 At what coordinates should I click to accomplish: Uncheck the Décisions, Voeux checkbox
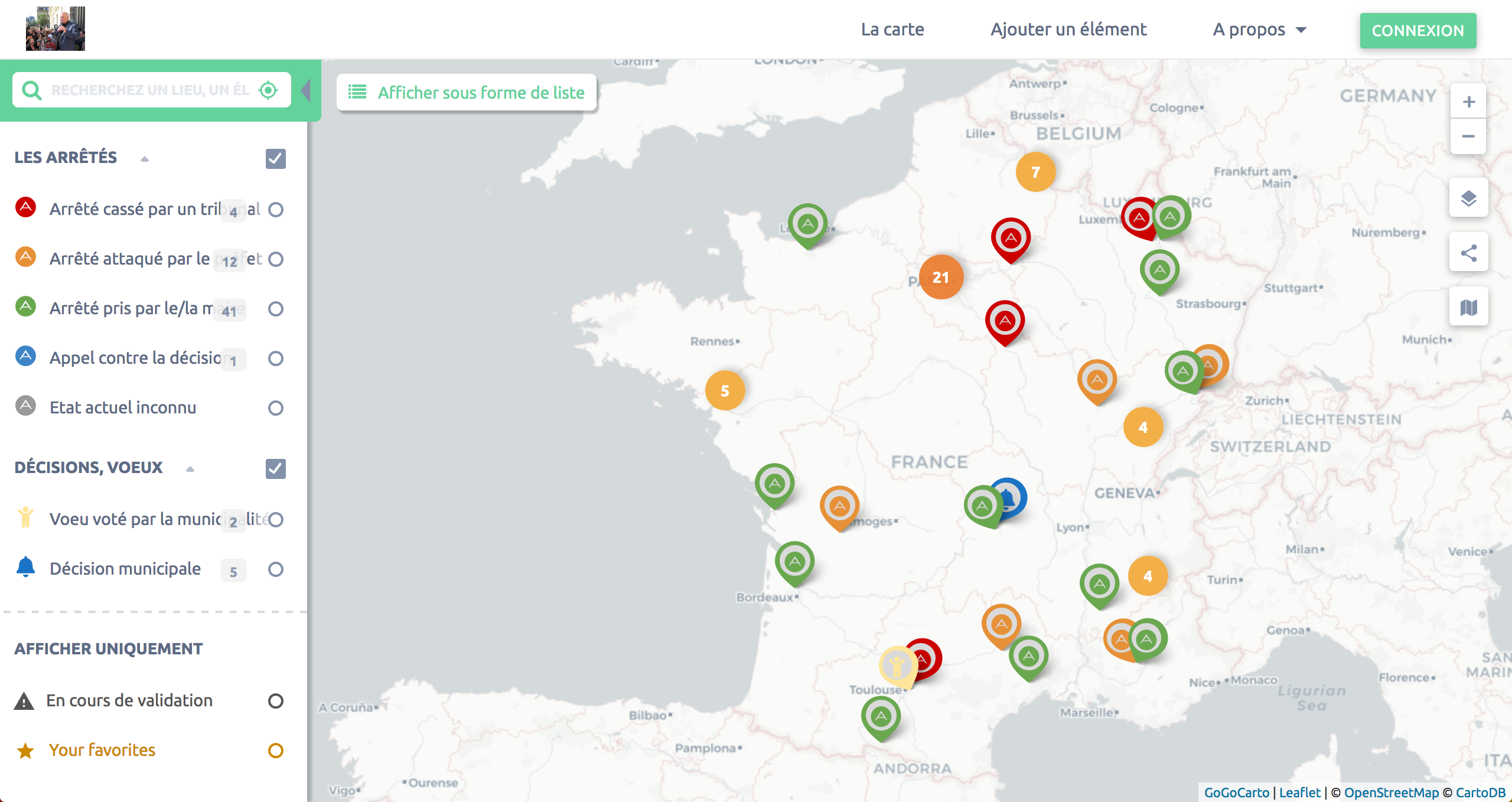point(276,468)
